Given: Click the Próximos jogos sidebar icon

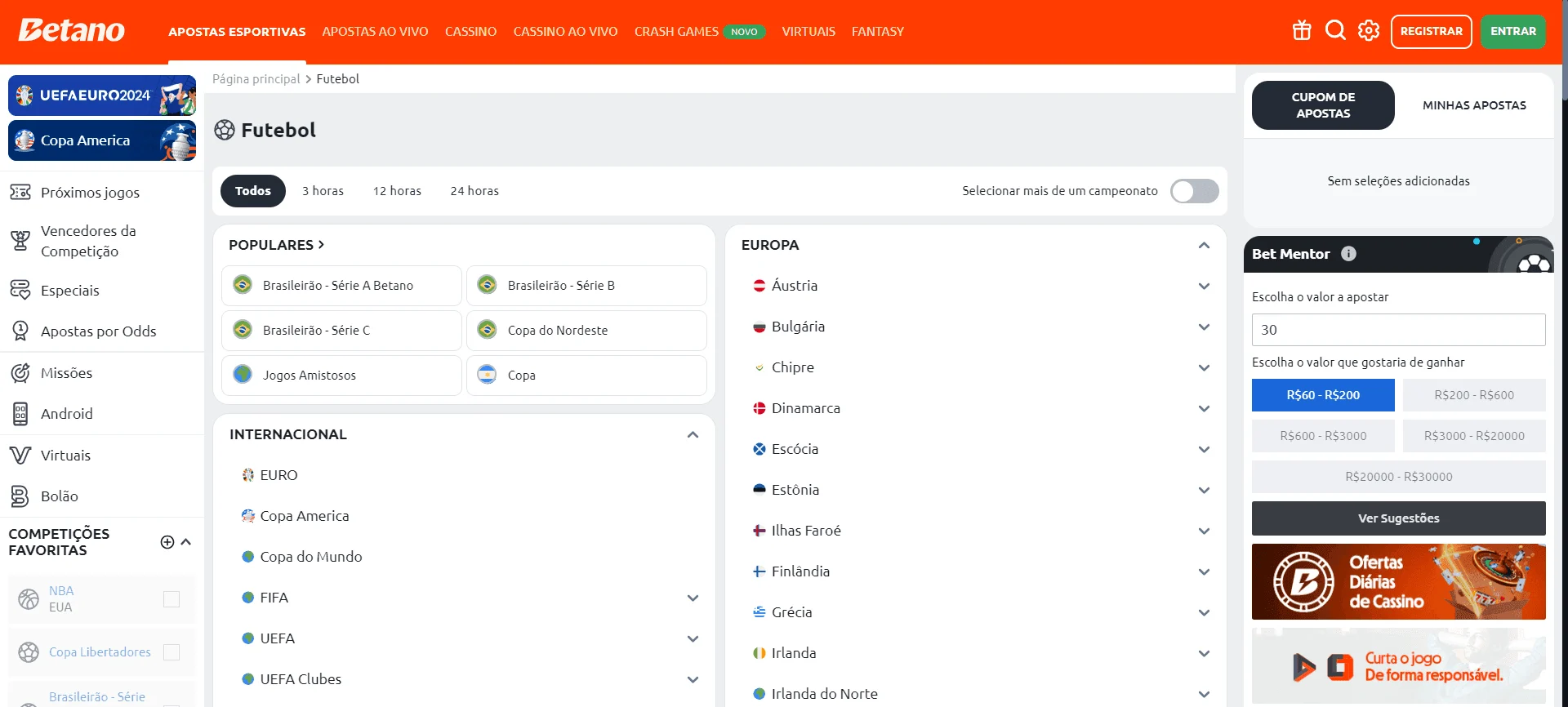Looking at the screenshot, I should [x=20, y=193].
